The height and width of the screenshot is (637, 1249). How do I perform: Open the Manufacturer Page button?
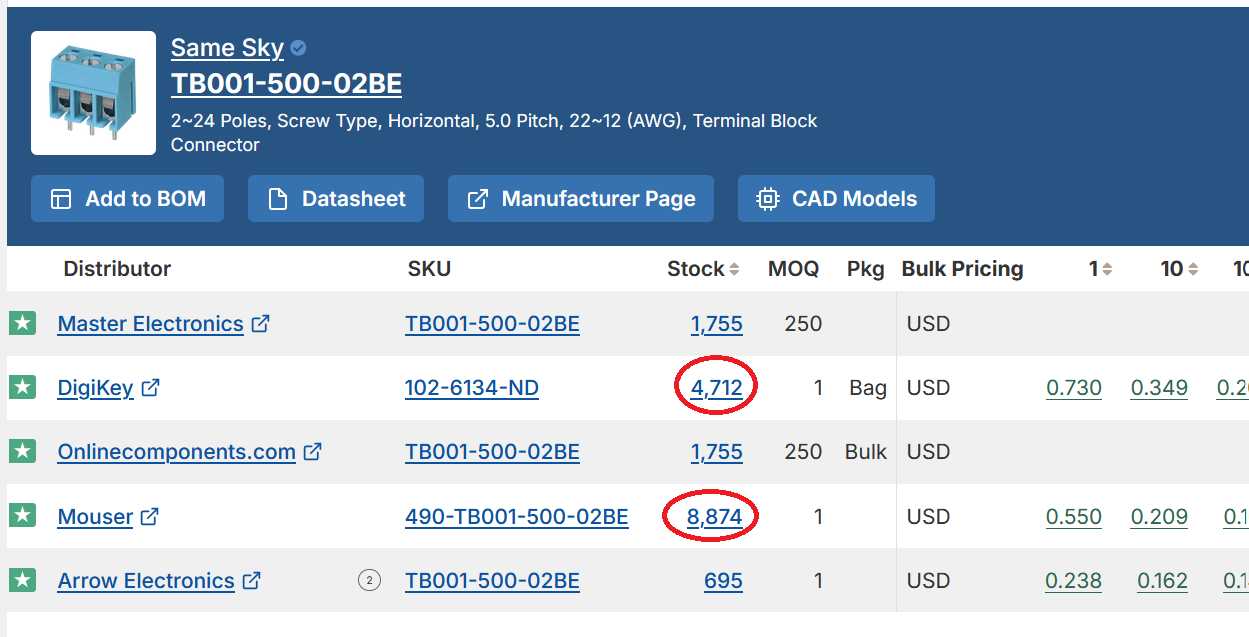point(581,199)
